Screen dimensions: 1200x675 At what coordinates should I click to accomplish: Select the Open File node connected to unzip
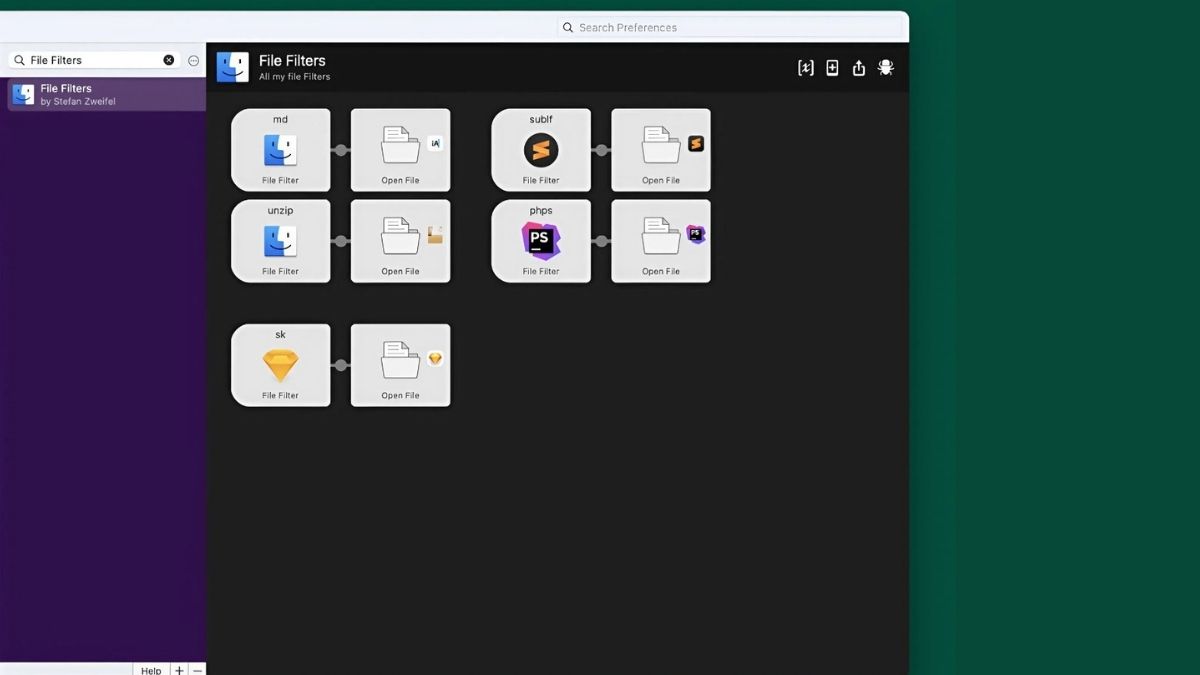400,241
